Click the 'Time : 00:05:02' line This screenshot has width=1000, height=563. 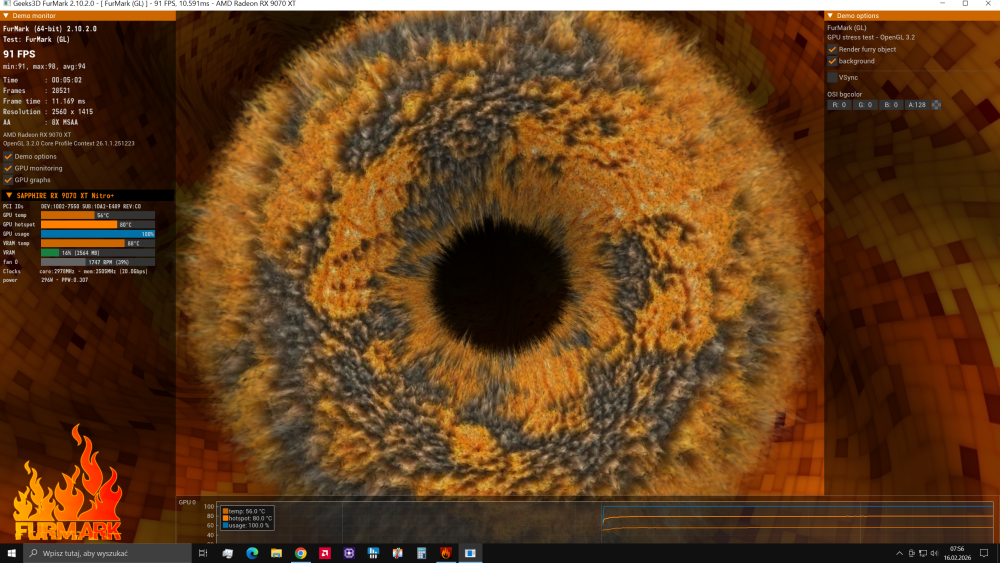[x=42, y=80]
